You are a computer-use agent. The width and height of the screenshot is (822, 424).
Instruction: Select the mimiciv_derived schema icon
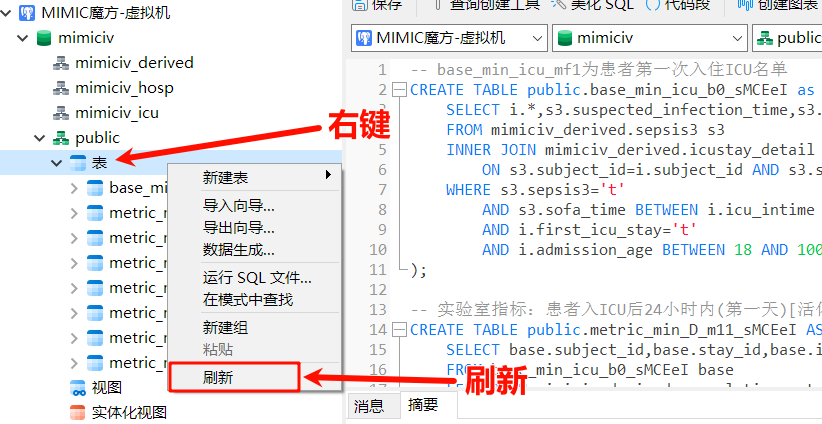(61, 63)
